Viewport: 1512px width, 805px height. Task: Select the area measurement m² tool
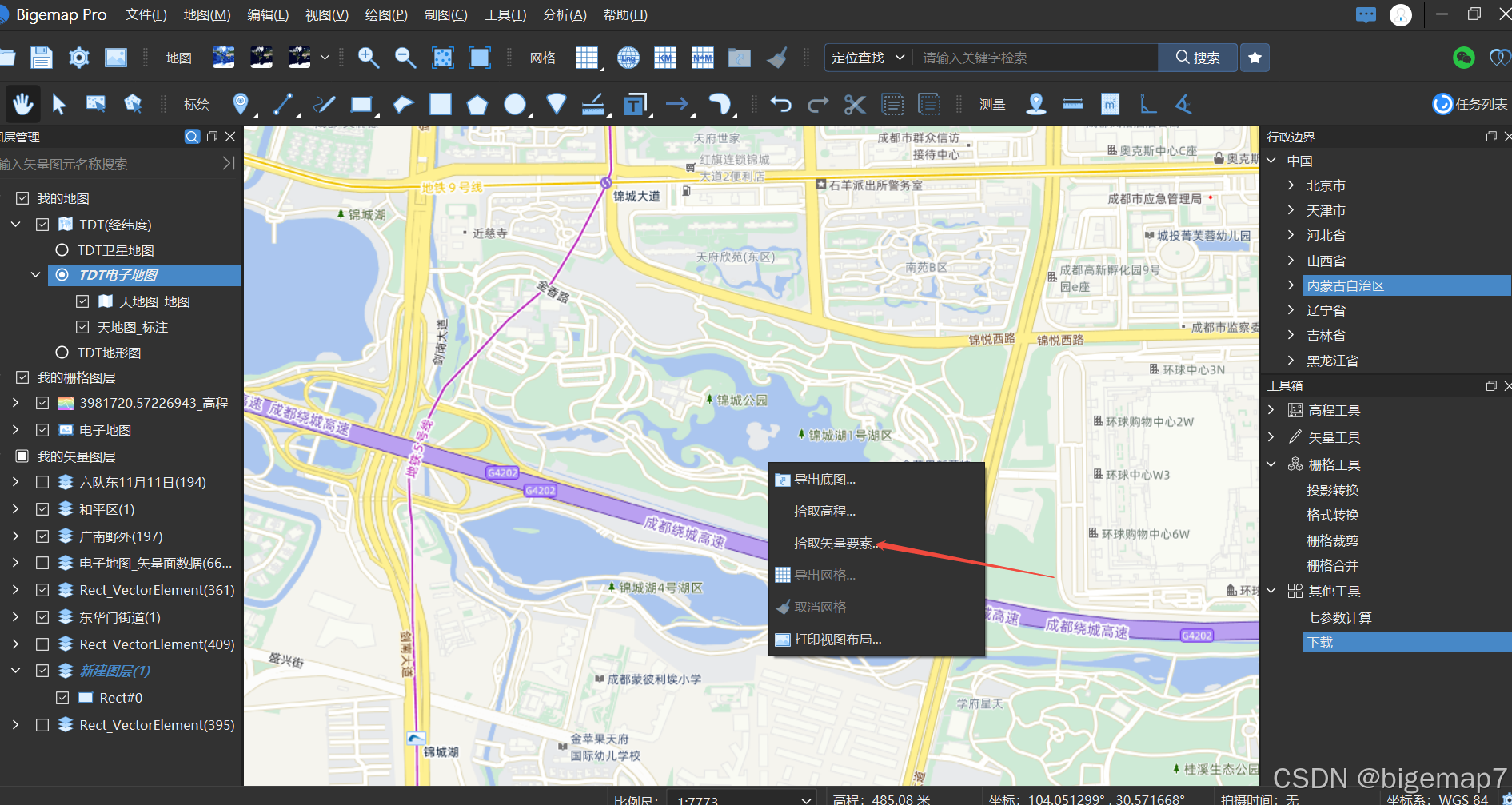1110,104
